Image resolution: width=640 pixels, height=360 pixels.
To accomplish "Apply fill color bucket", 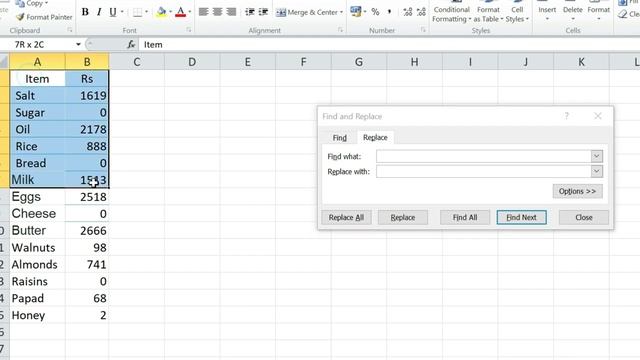I will 161,12.
